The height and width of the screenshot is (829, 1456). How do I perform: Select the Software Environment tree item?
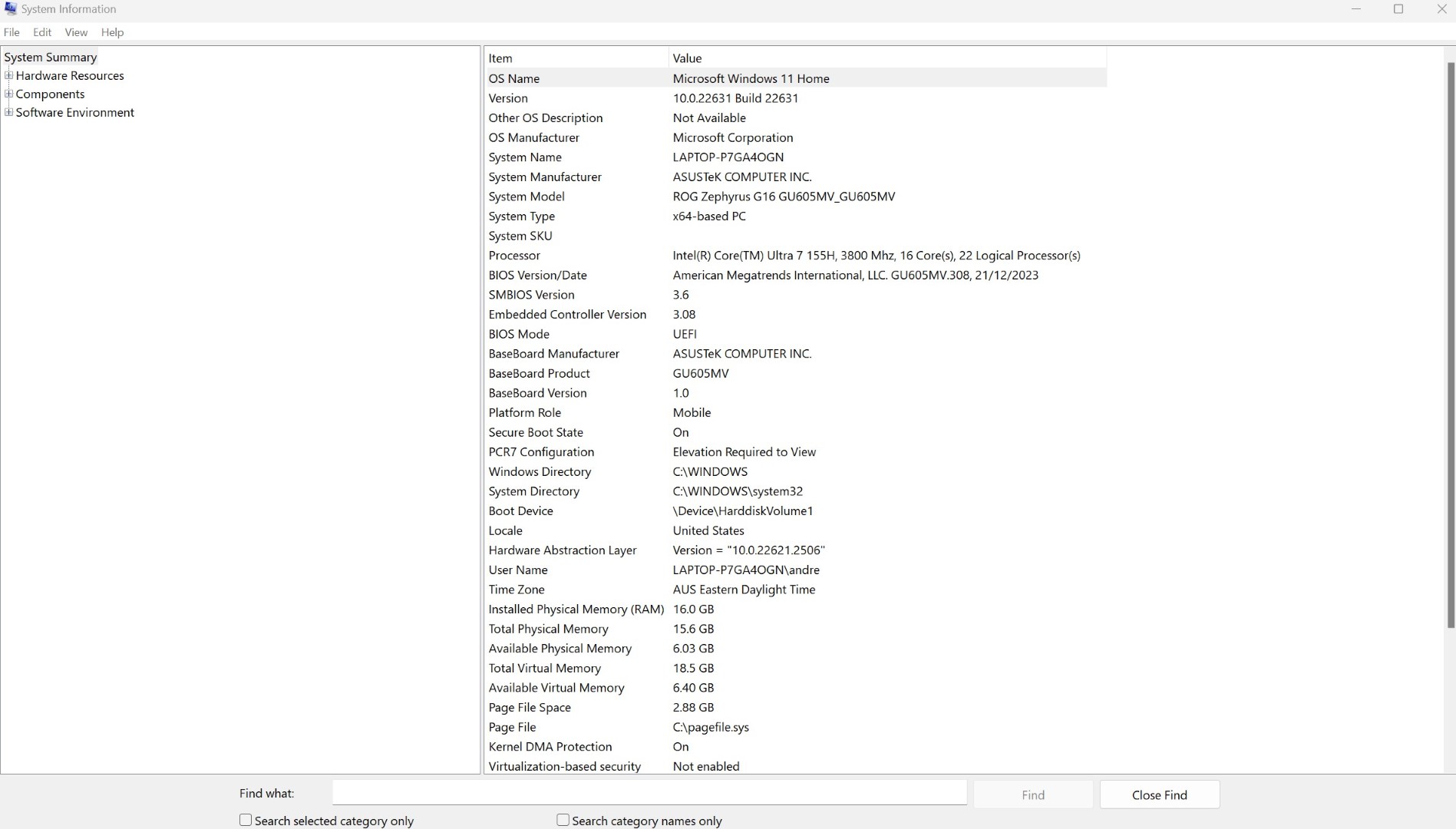pyautogui.click(x=74, y=112)
